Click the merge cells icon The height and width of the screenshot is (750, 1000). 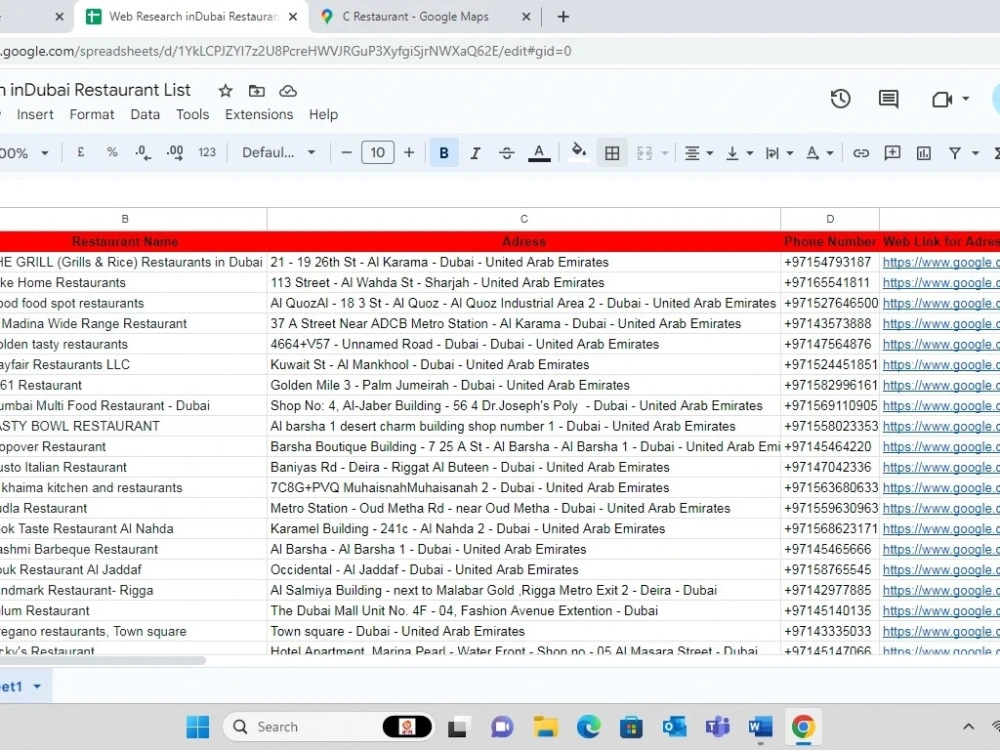pos(645,153)
